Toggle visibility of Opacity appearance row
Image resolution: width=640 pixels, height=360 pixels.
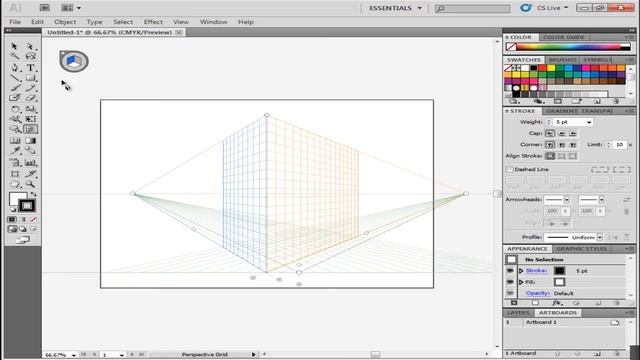click(510, 293)
